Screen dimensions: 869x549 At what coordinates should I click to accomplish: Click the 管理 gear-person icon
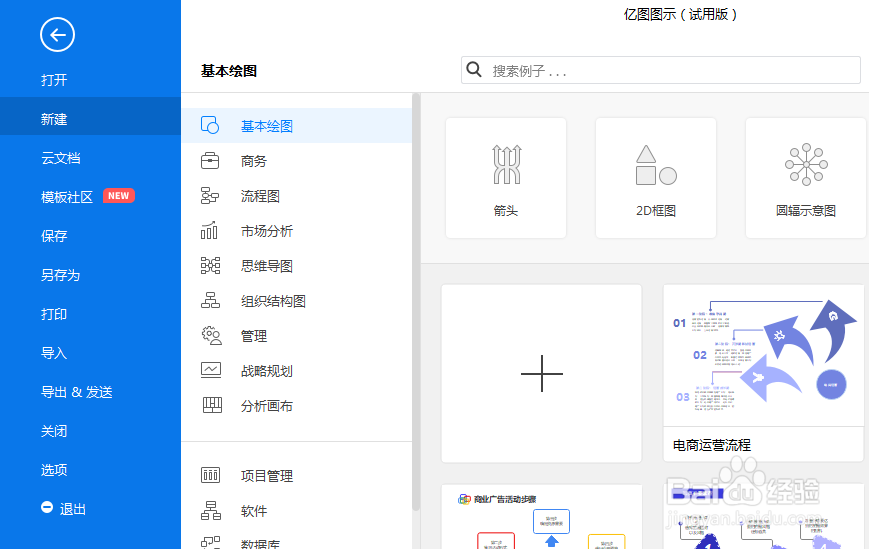[x=211, y=335]
